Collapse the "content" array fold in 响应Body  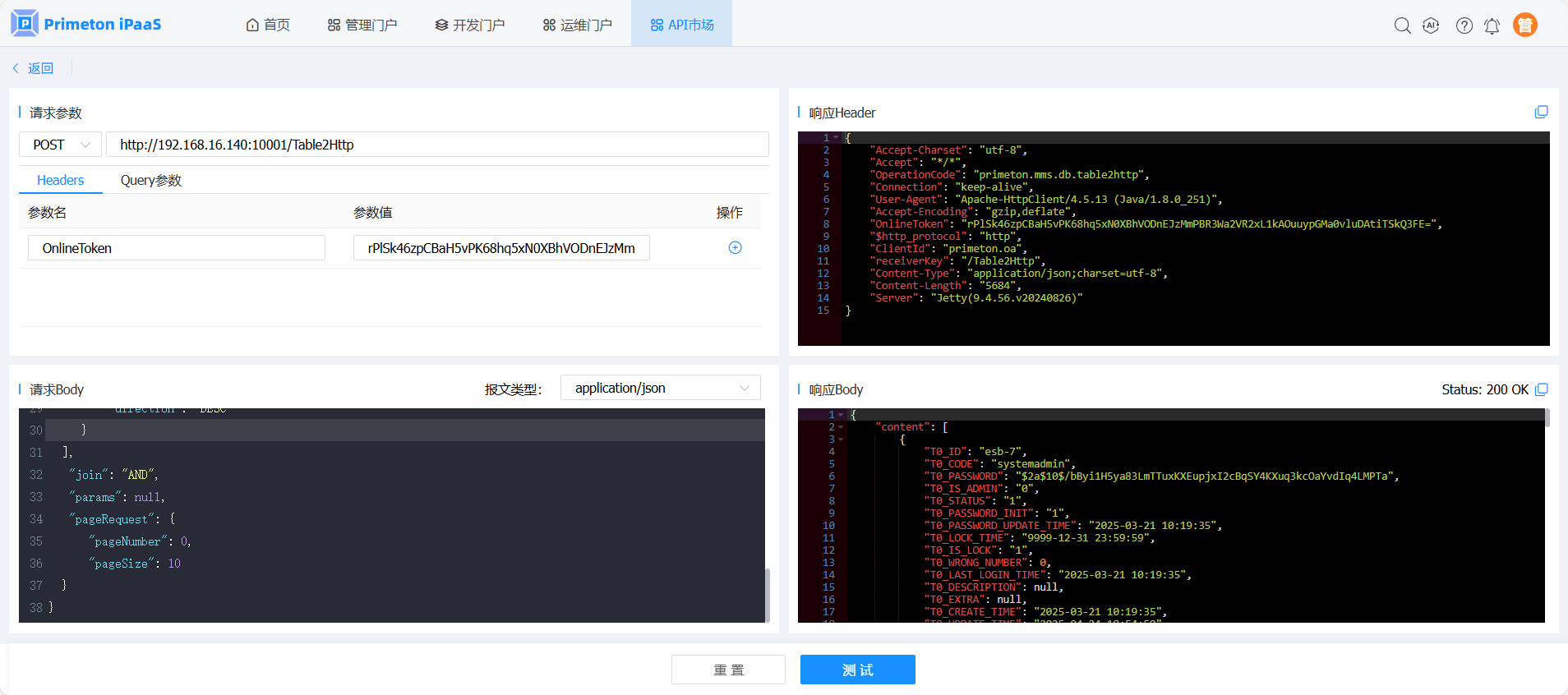point(841,427)
